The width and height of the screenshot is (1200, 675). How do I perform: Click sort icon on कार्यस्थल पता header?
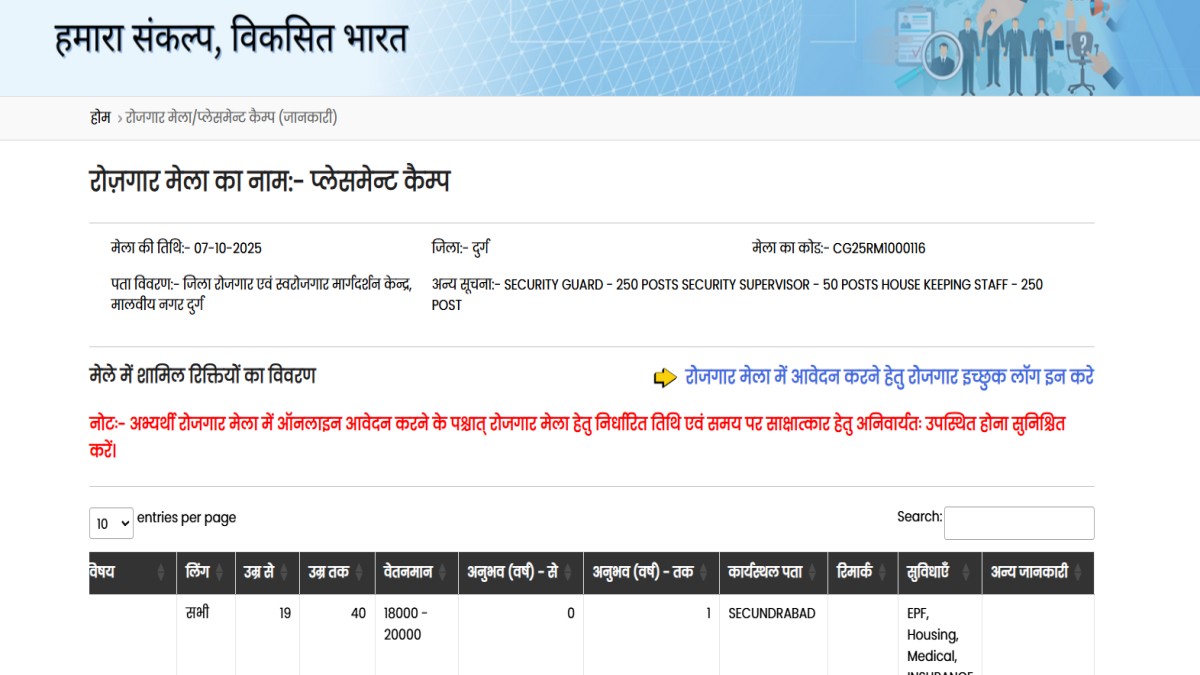[818, 573]
